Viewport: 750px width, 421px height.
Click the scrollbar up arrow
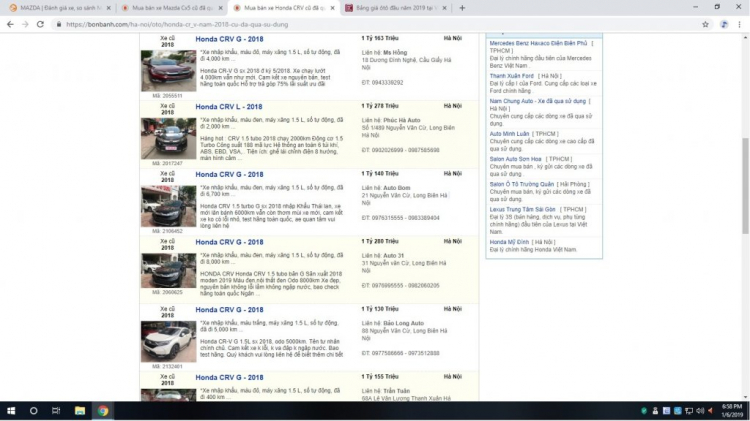746,37
